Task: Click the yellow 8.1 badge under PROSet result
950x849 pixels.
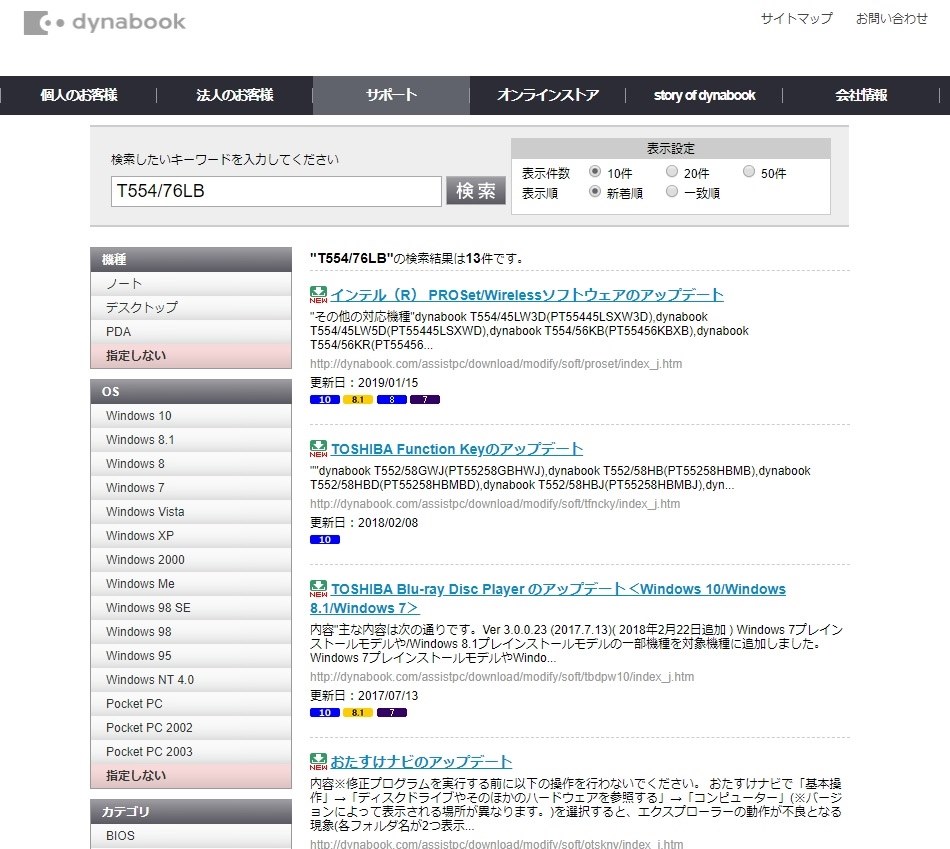Action: coord(357,399)
